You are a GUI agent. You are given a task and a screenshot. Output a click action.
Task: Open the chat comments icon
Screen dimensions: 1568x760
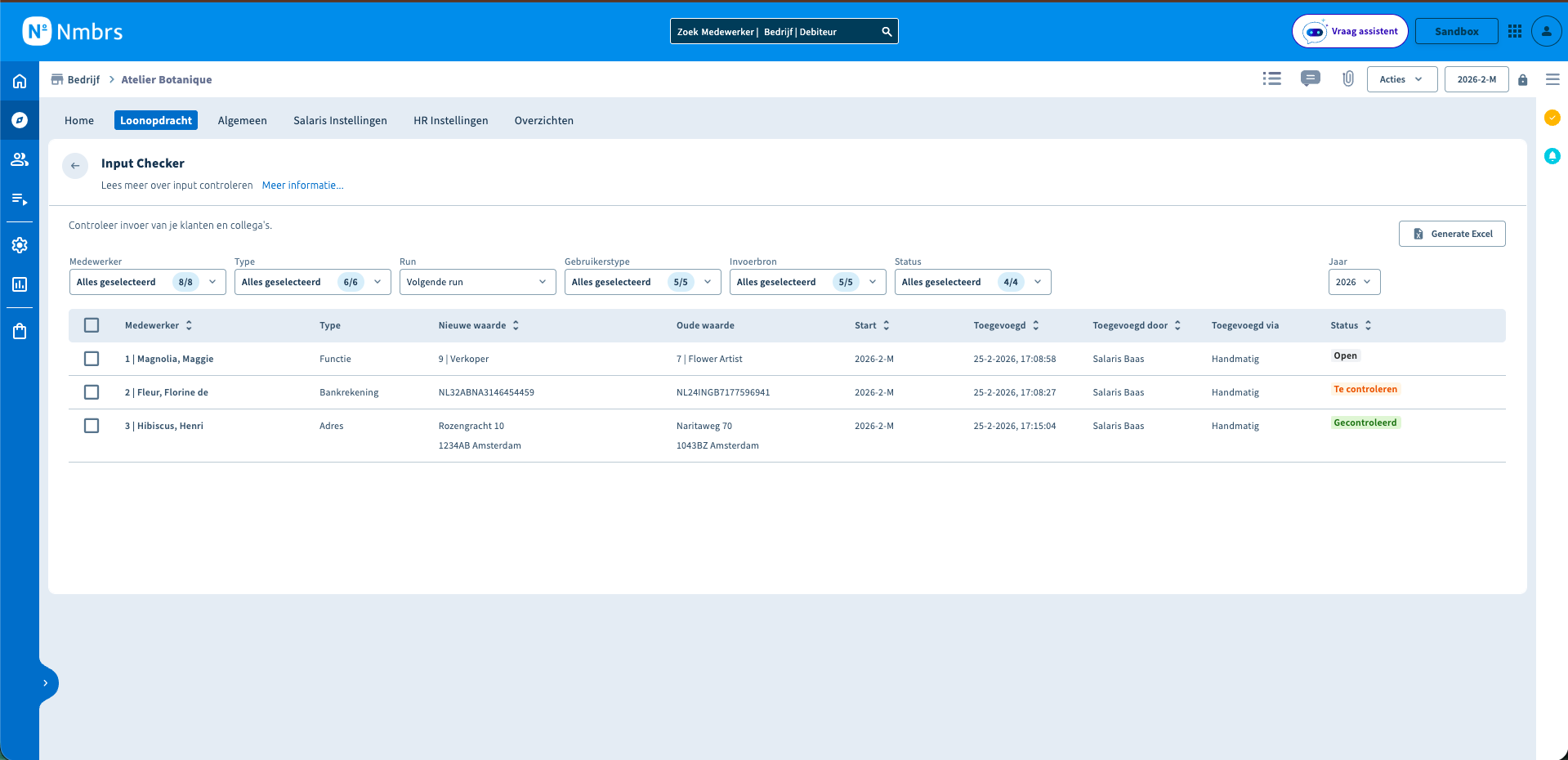pyautogui.click(x=1310, y=79)
